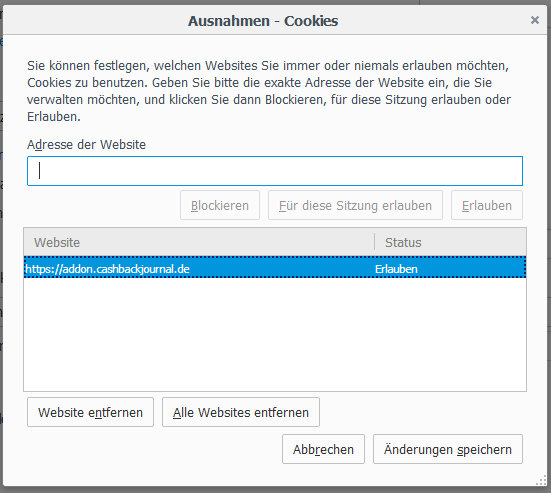Cancel the dialog with Abbrechen
The height and width of the screenshot is (493, 551).
tap(323, 449)
